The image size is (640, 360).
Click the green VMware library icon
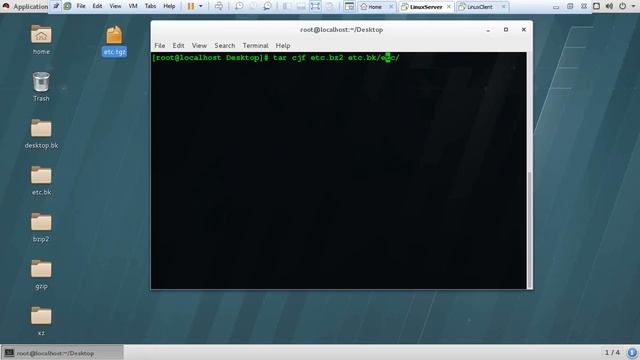pos(67,6)
